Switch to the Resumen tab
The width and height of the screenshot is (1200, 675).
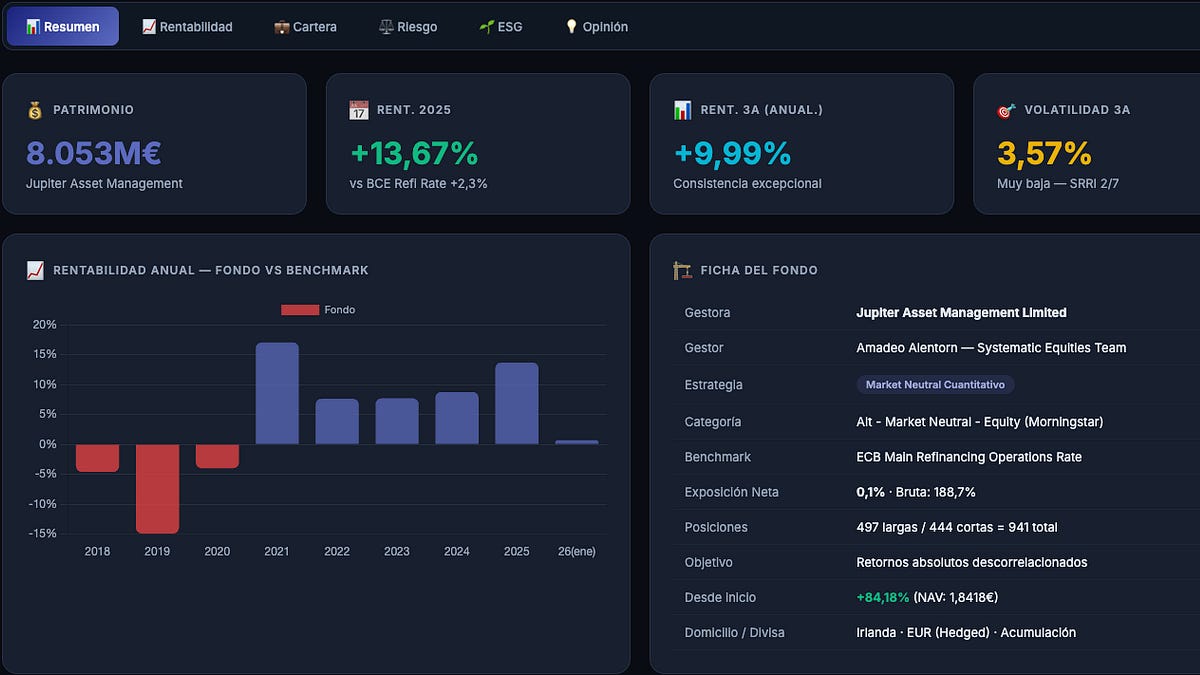(63, 27)
